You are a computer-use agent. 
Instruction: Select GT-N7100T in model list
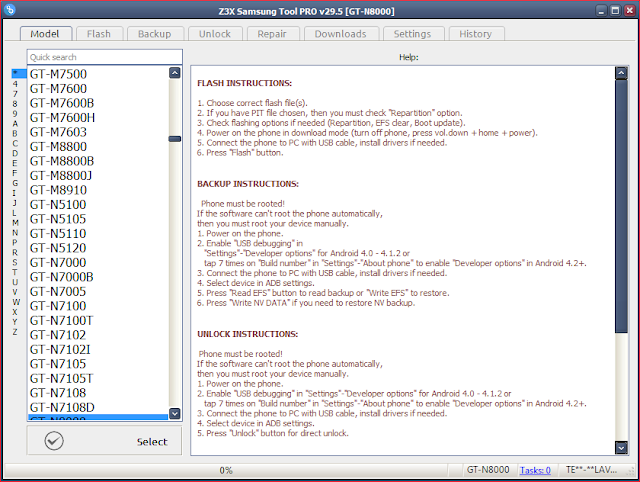[x=98, y=320]
